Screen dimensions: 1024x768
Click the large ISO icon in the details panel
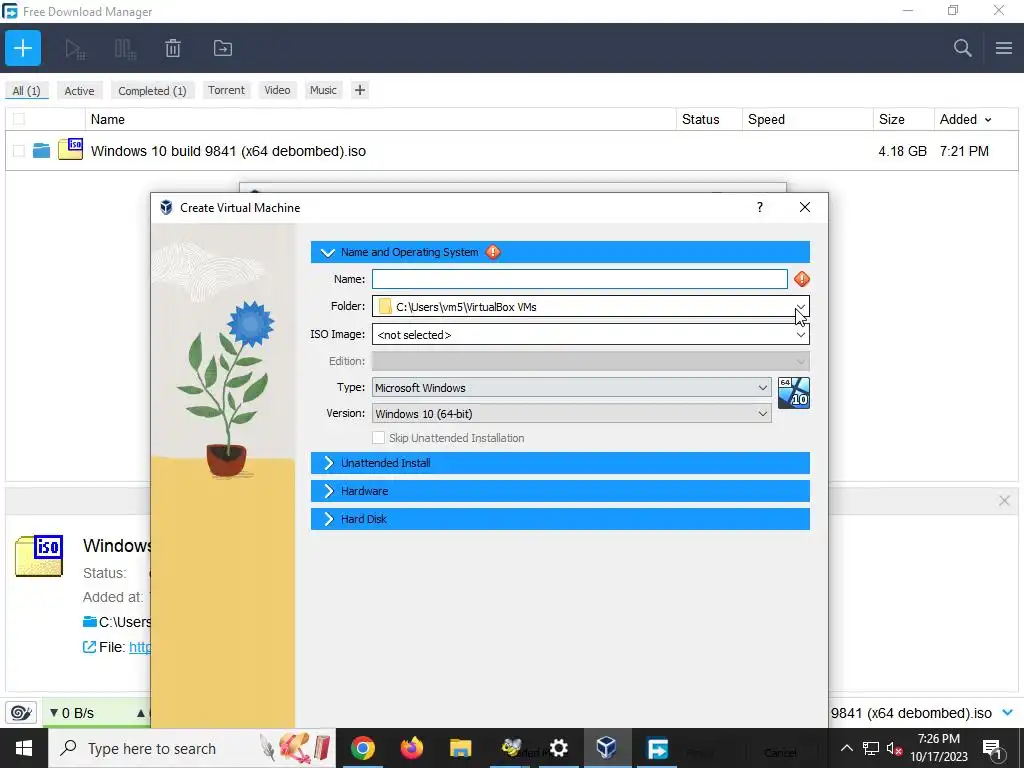[x=39, y=555]
